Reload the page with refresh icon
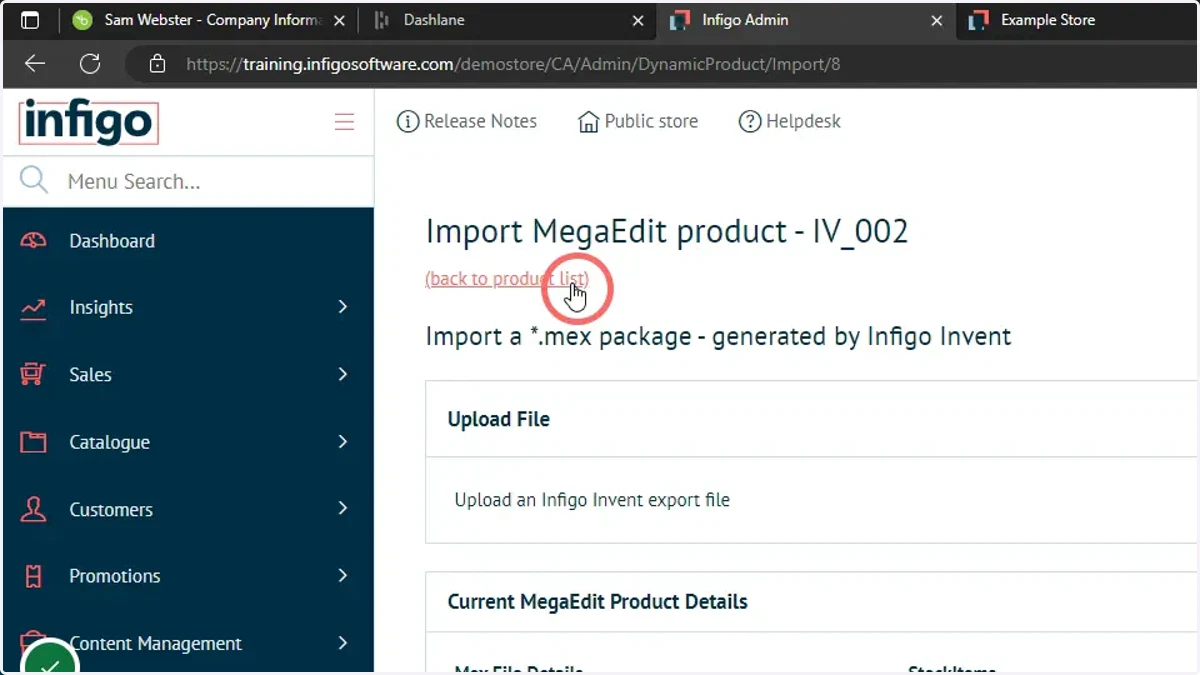The width and height of the screenshot is (1200, 675). [90, 64]
